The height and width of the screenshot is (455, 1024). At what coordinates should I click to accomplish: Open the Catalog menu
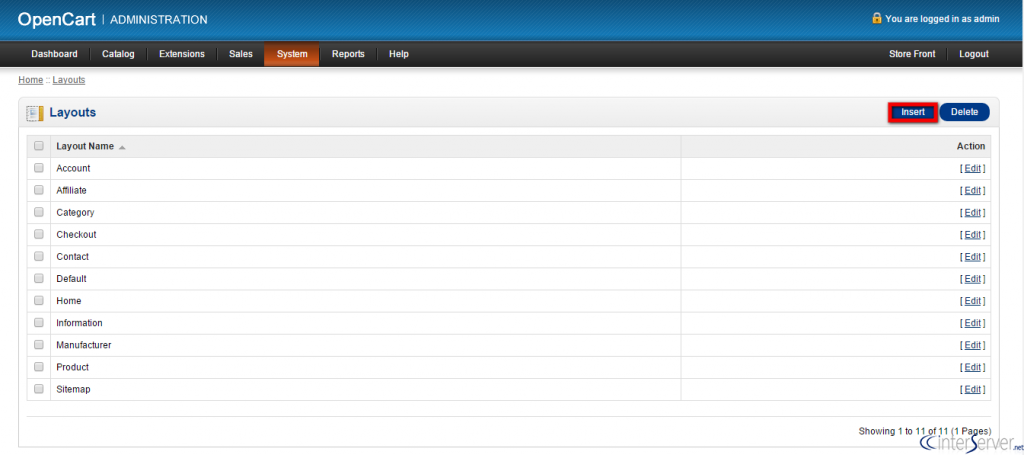click(x=118, y=54)
